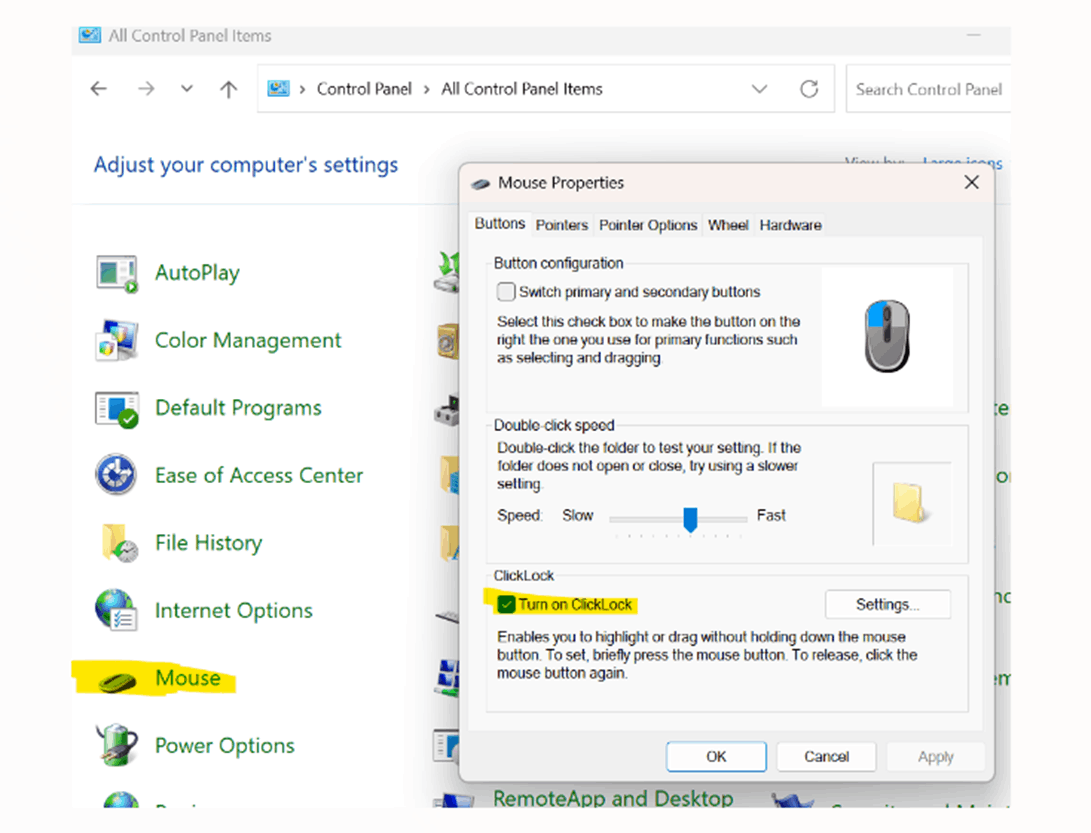Open the Mouse link
The width and height of the screenshot is (1091, 833).
188,678
